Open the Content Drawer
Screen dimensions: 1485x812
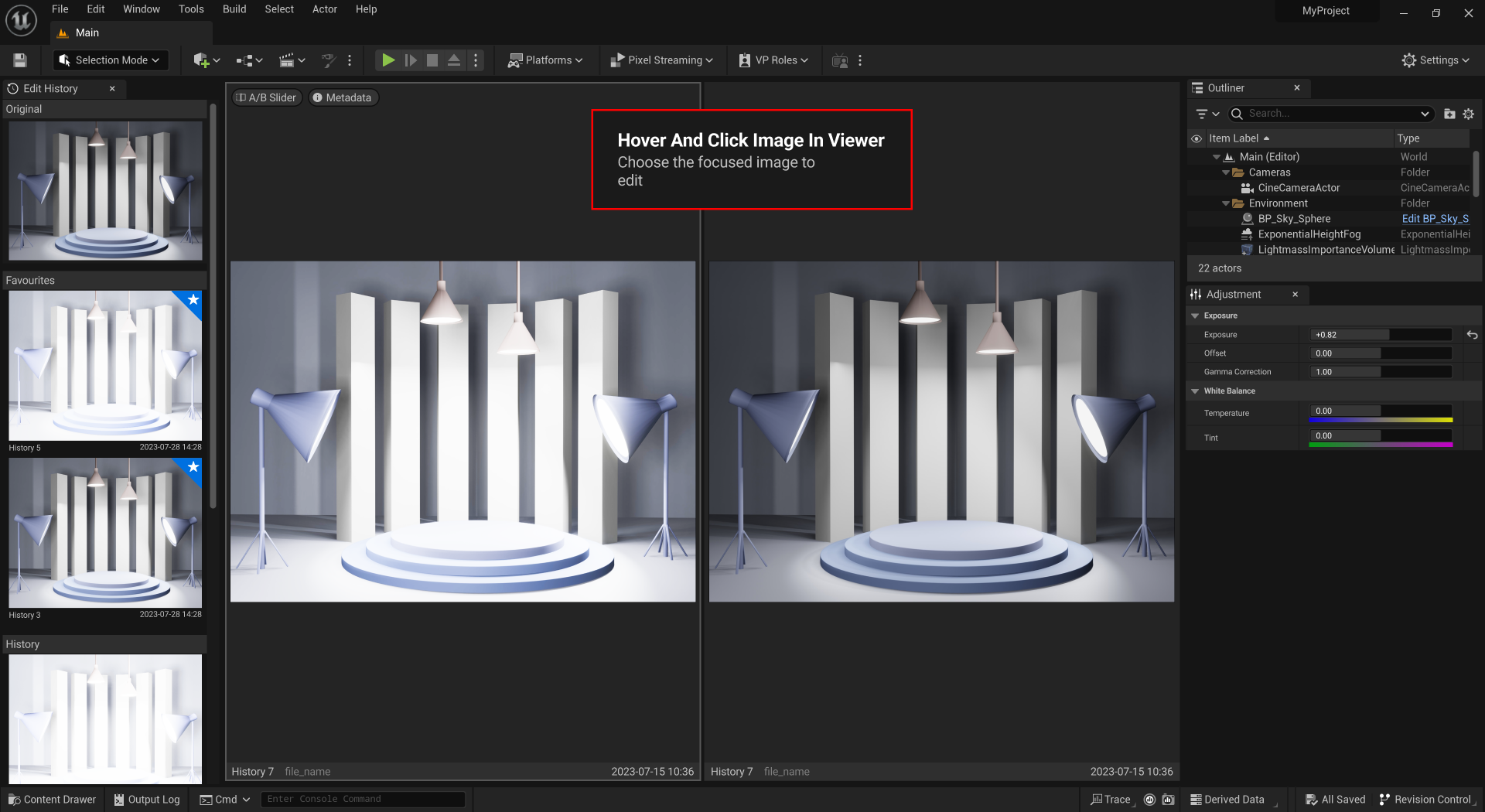(x=52, y=800)
